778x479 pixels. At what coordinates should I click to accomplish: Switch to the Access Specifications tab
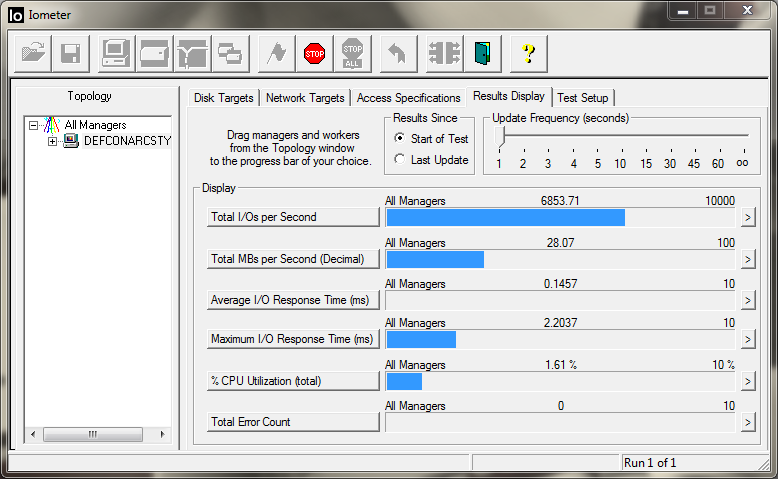(408, 98)
